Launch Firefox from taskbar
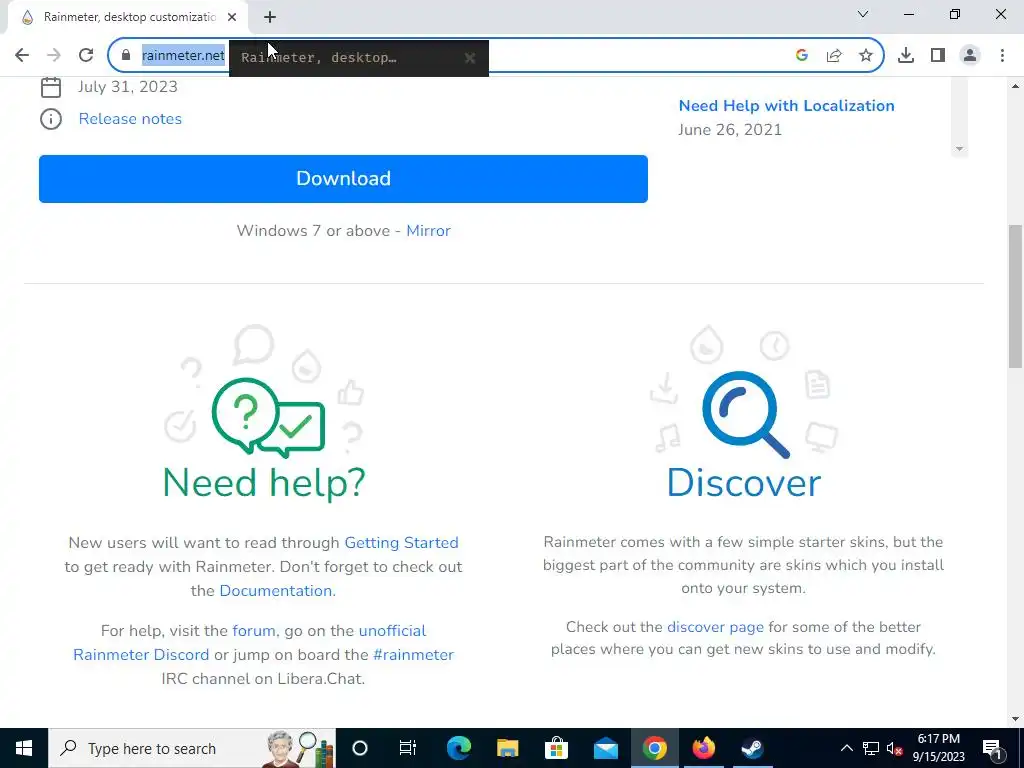The image size is (1024, 768). click(x=703, y=748)
